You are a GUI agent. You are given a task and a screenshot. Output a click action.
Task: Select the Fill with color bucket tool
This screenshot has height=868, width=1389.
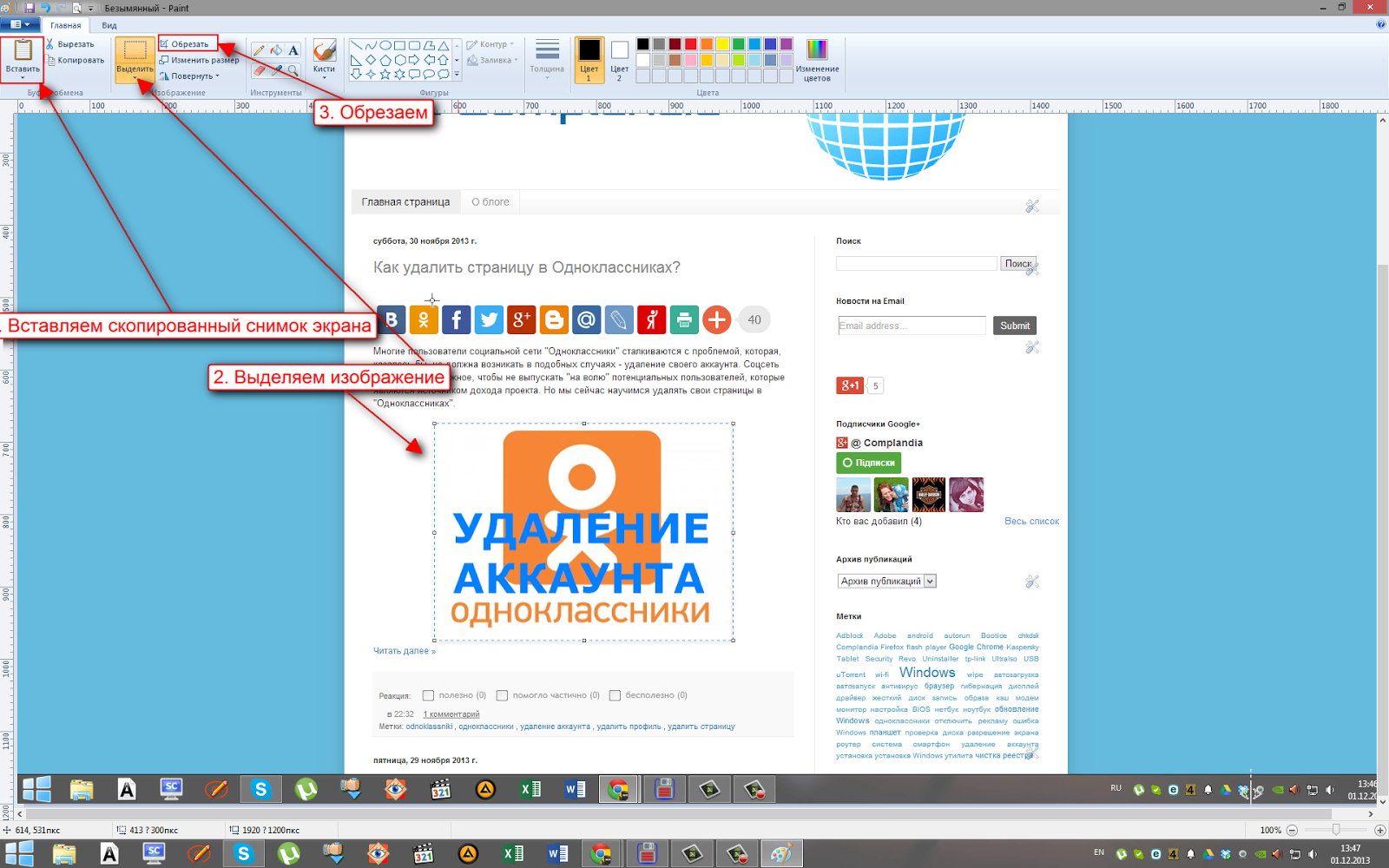[276, 50]
